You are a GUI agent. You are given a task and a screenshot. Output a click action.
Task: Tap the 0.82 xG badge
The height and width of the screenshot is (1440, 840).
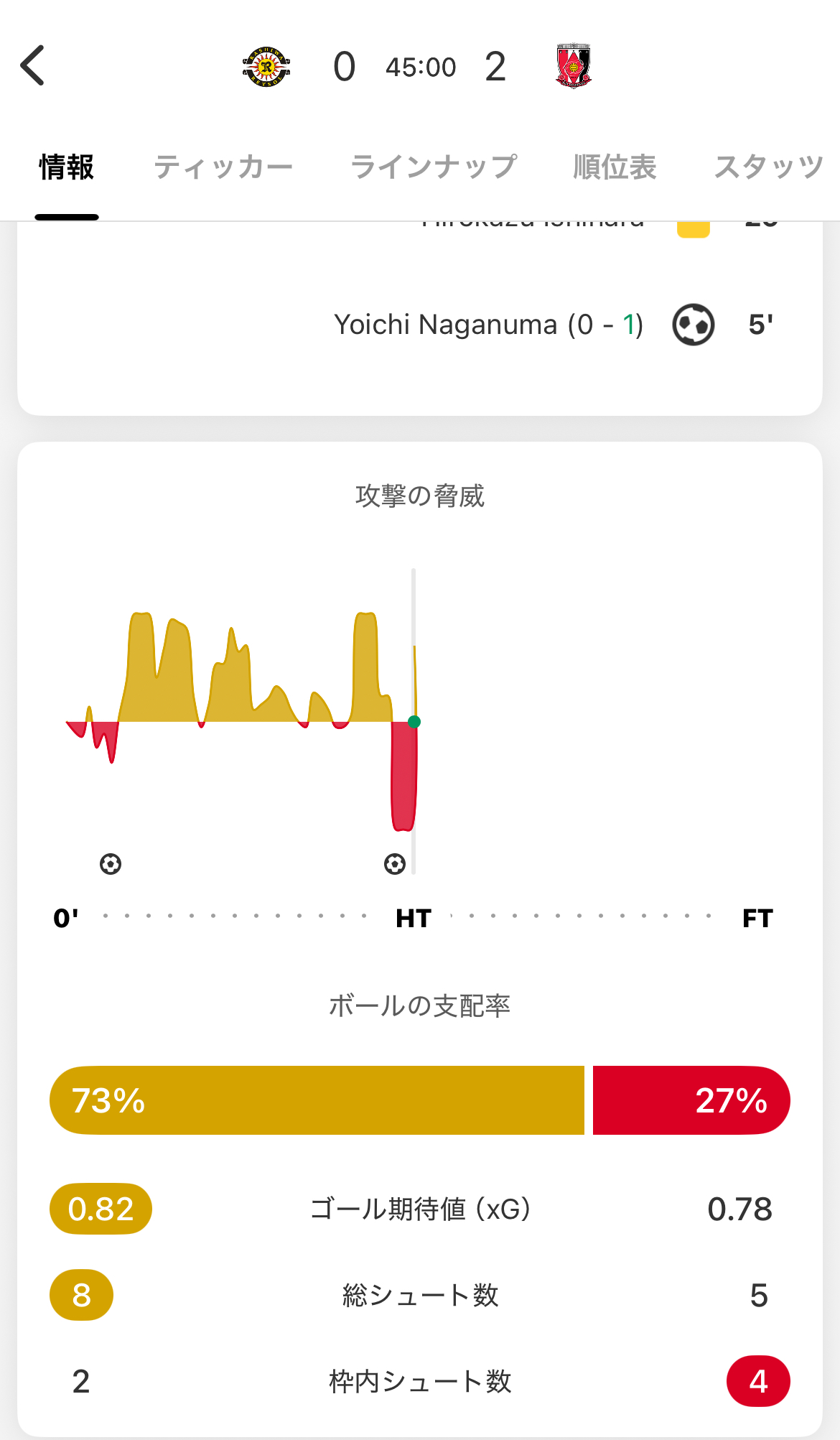click(101, 1209)
